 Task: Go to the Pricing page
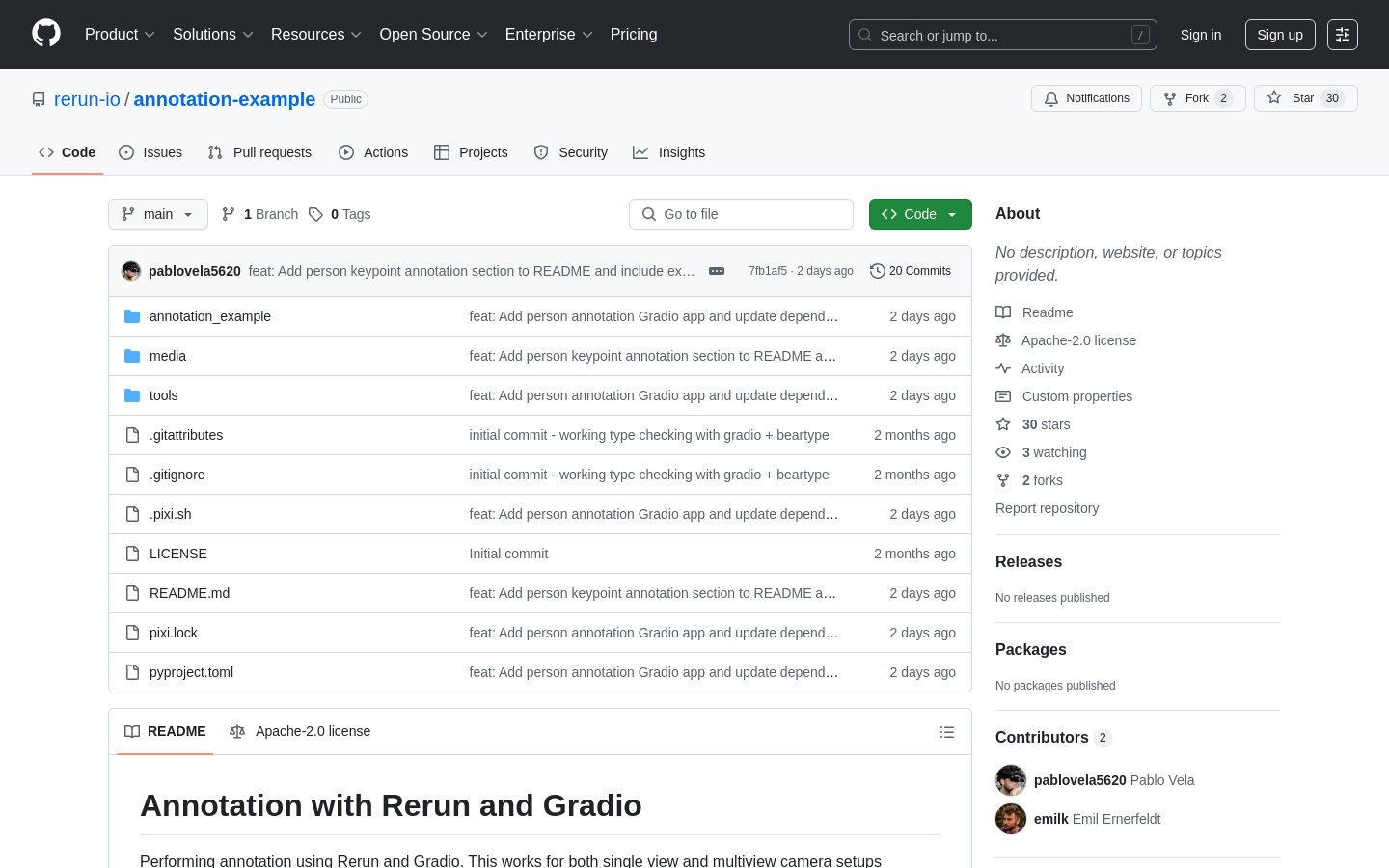coord(634,35)
